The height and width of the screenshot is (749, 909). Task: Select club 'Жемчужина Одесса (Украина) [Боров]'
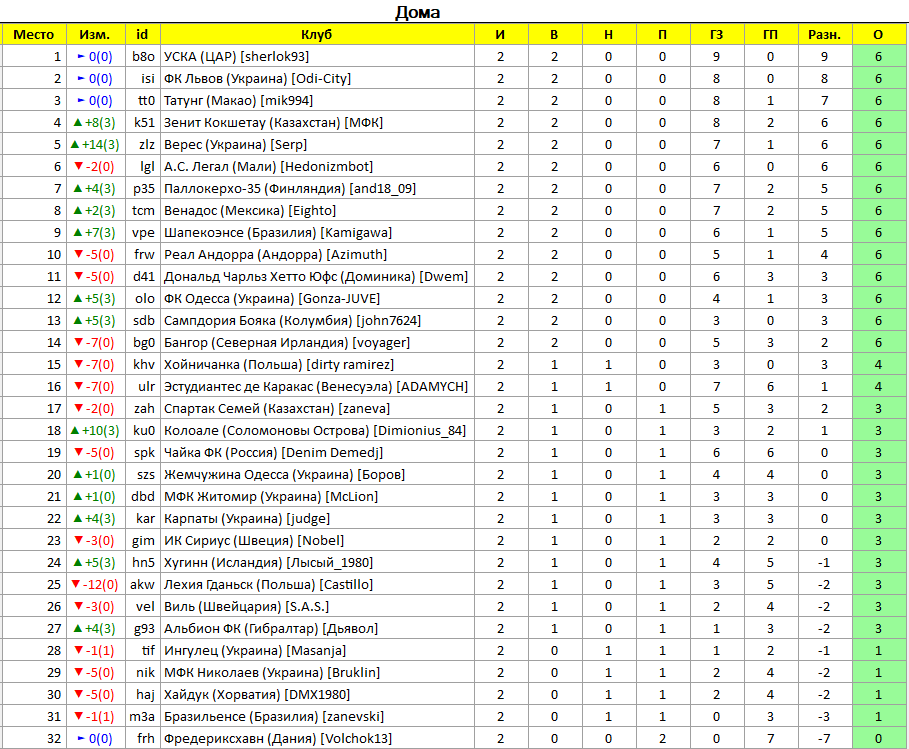pyautogui.click(x=284, y=475)
